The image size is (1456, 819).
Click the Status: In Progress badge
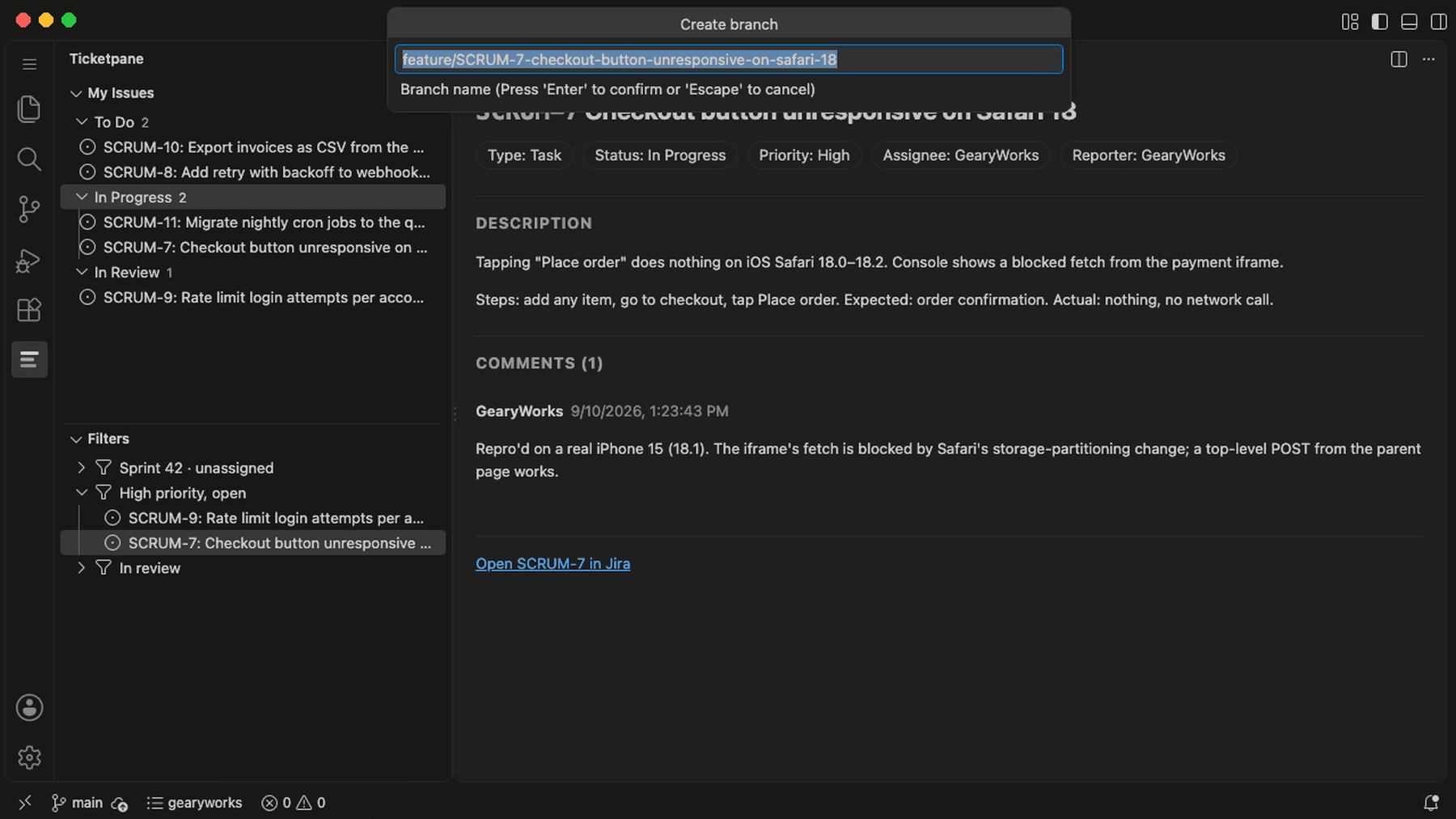(x=660, y=155)
